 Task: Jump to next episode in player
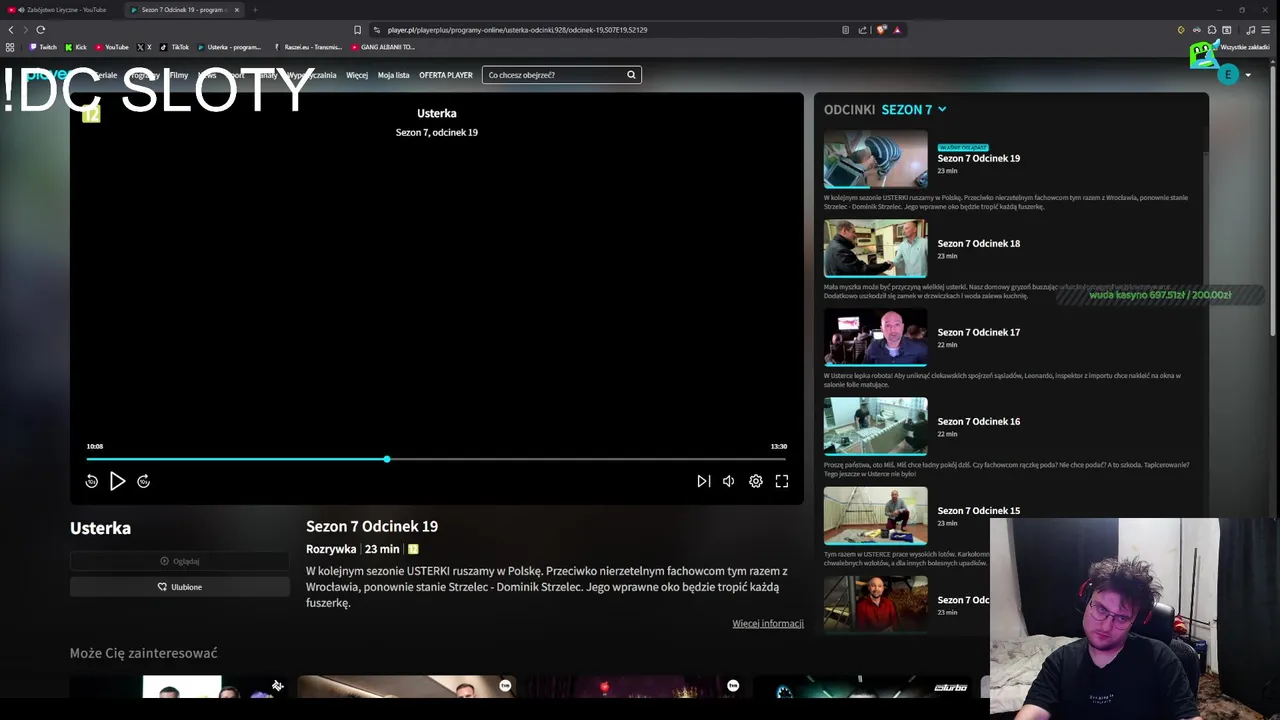[703, 481]
